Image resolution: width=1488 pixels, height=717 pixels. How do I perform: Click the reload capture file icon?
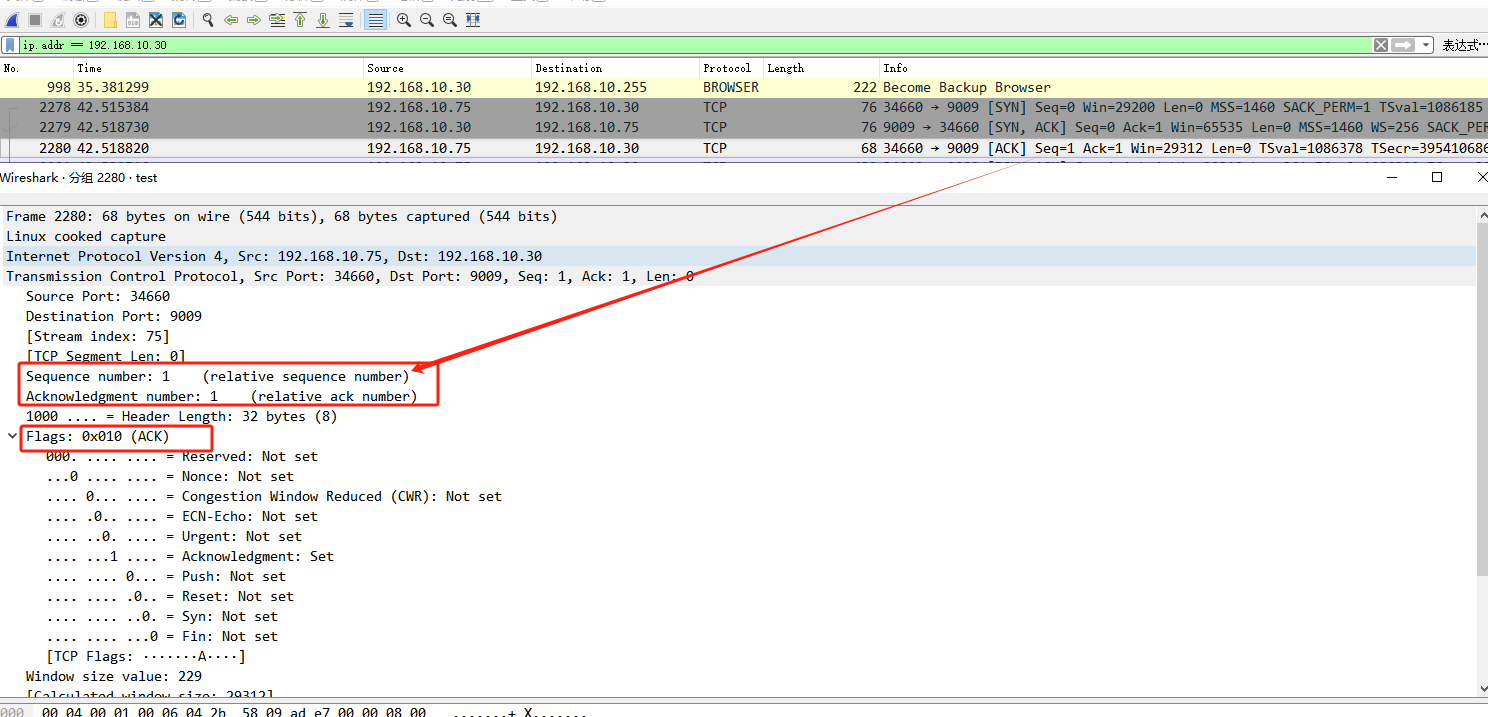(x=178, y=20)
